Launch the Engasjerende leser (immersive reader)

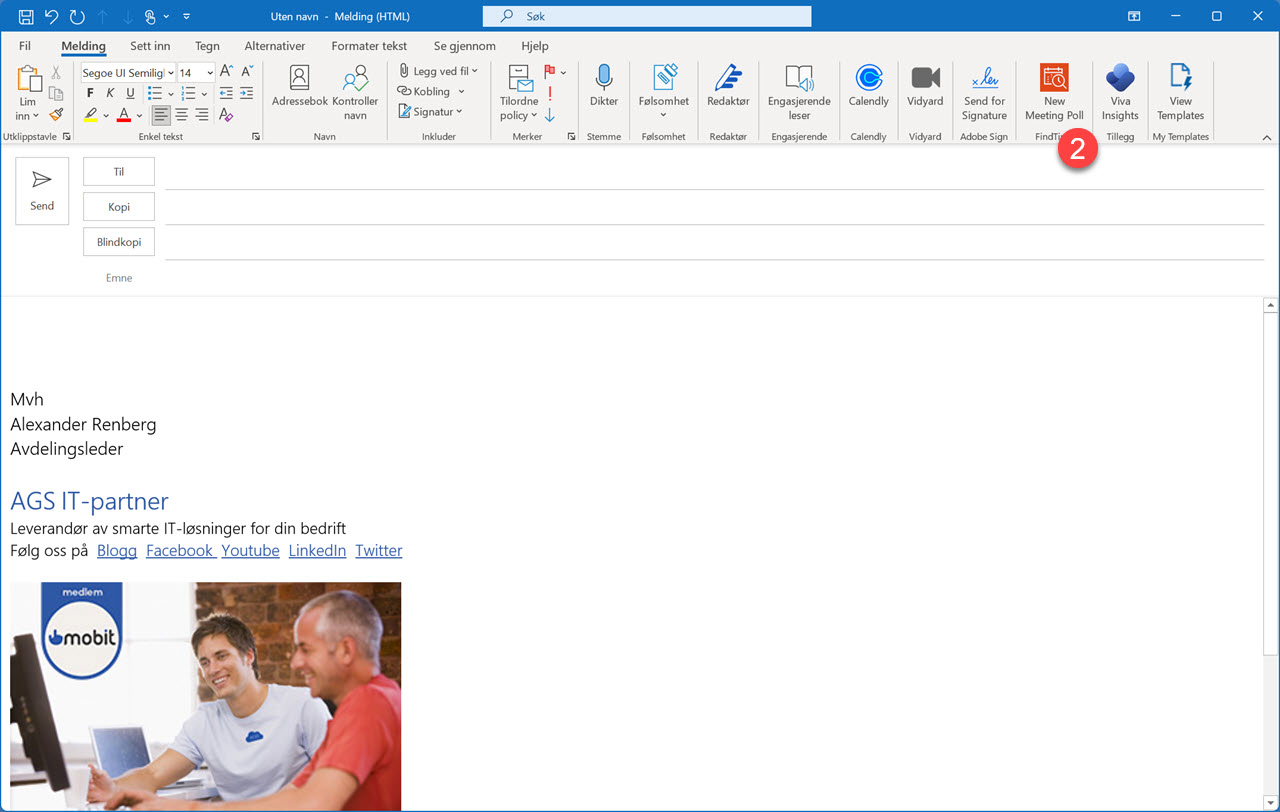tap(798, 90)
